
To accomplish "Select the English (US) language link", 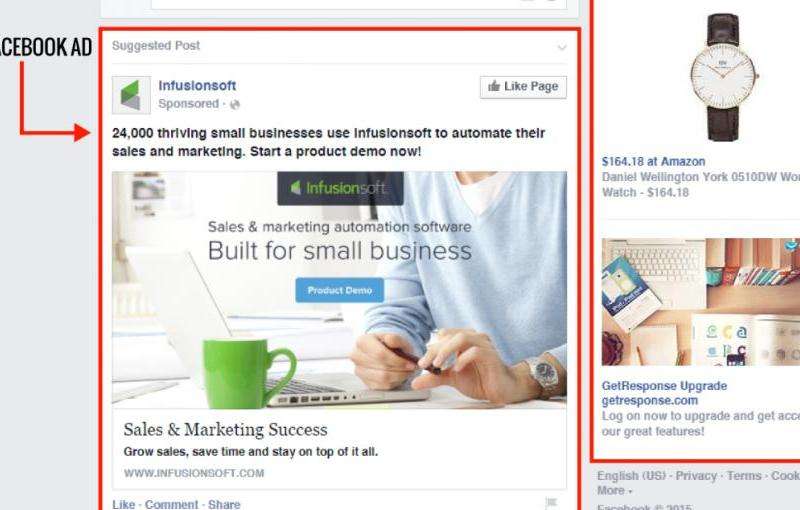I will pos(632,476).
